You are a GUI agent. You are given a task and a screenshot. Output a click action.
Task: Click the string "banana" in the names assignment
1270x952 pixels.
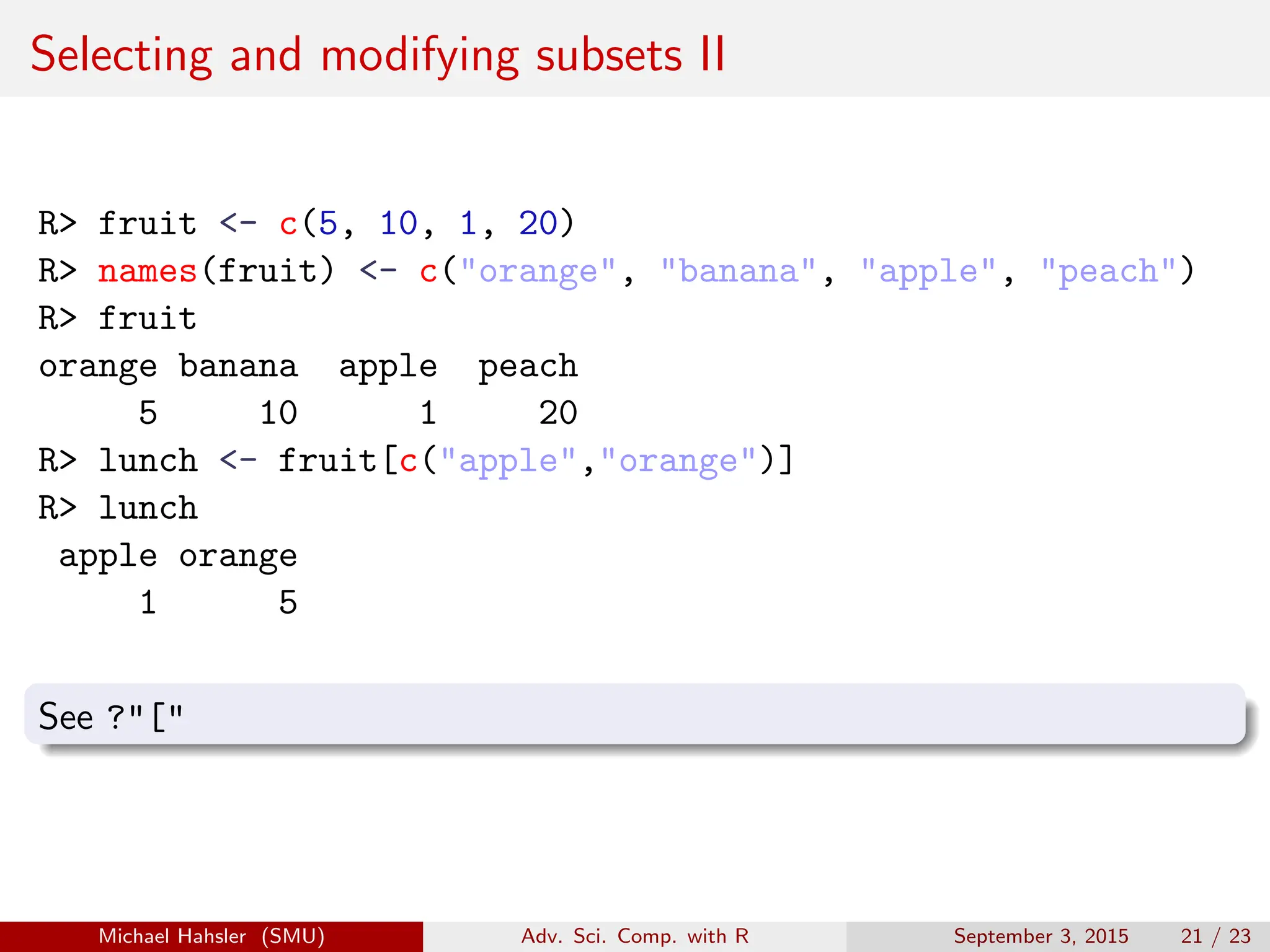point(739,271)
